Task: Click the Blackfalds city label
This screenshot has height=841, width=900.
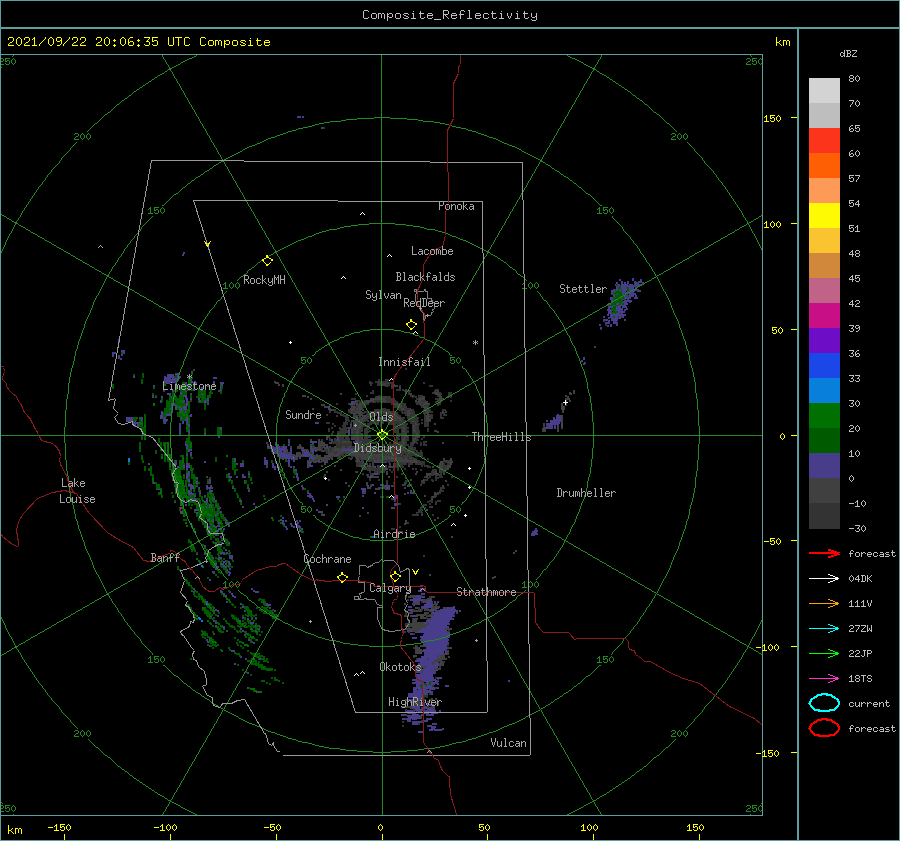Action: [425, 277]
